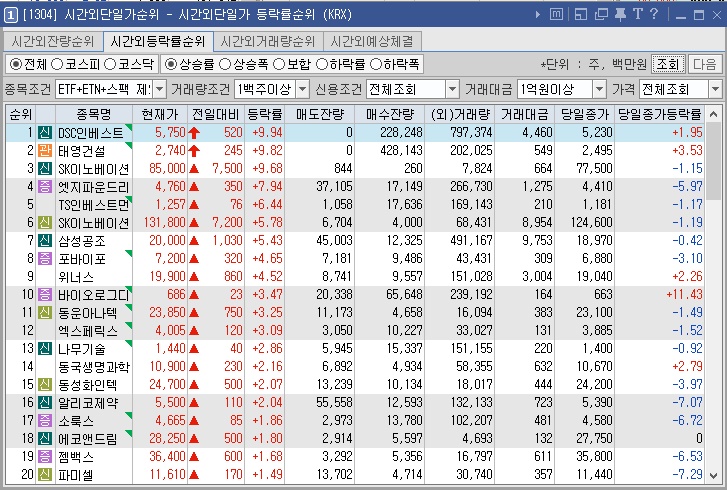
Task: Click the T font icon in title bar
Action: click(x=638, y=14)
